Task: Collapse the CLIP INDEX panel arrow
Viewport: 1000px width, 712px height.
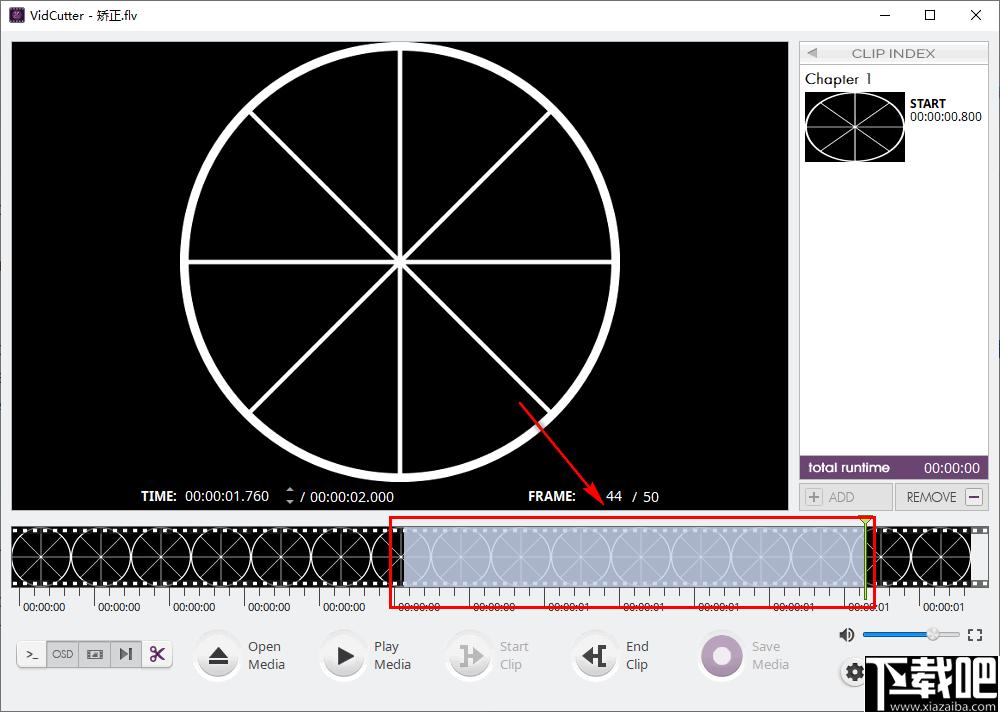Action: point(812,53)
